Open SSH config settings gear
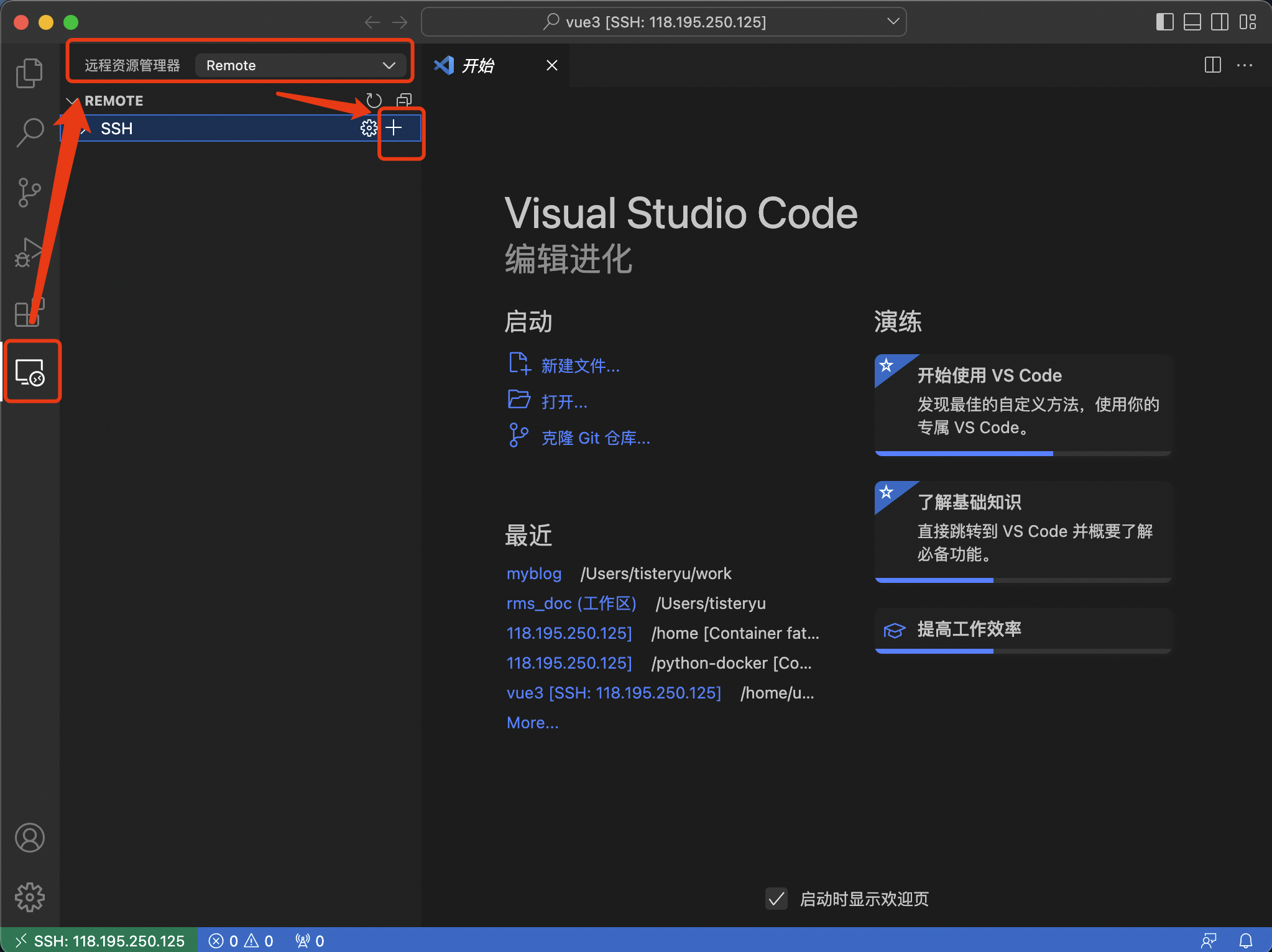Image resolution: width=1272 pixels, height=952 pixels. point(369,128)
